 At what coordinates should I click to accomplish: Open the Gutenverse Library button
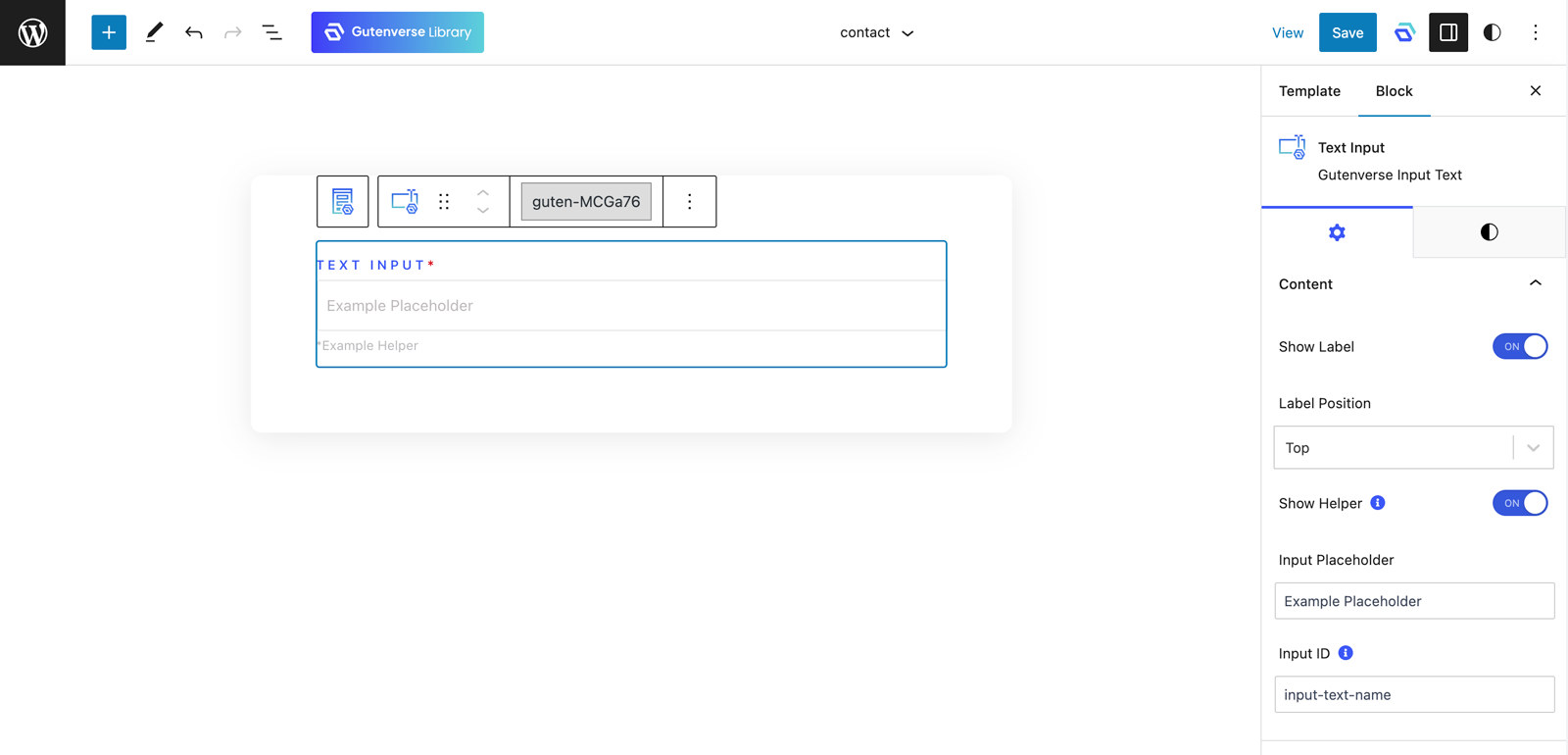(x=398, y=32)
